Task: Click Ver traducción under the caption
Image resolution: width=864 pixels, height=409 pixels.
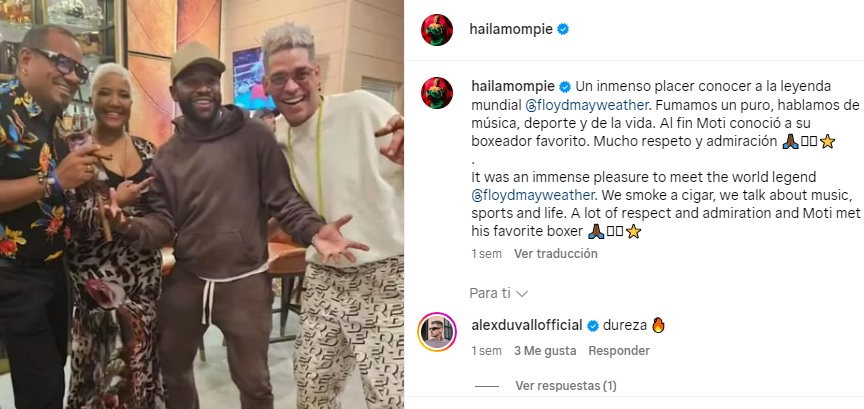Action: [x=555, y=254]
